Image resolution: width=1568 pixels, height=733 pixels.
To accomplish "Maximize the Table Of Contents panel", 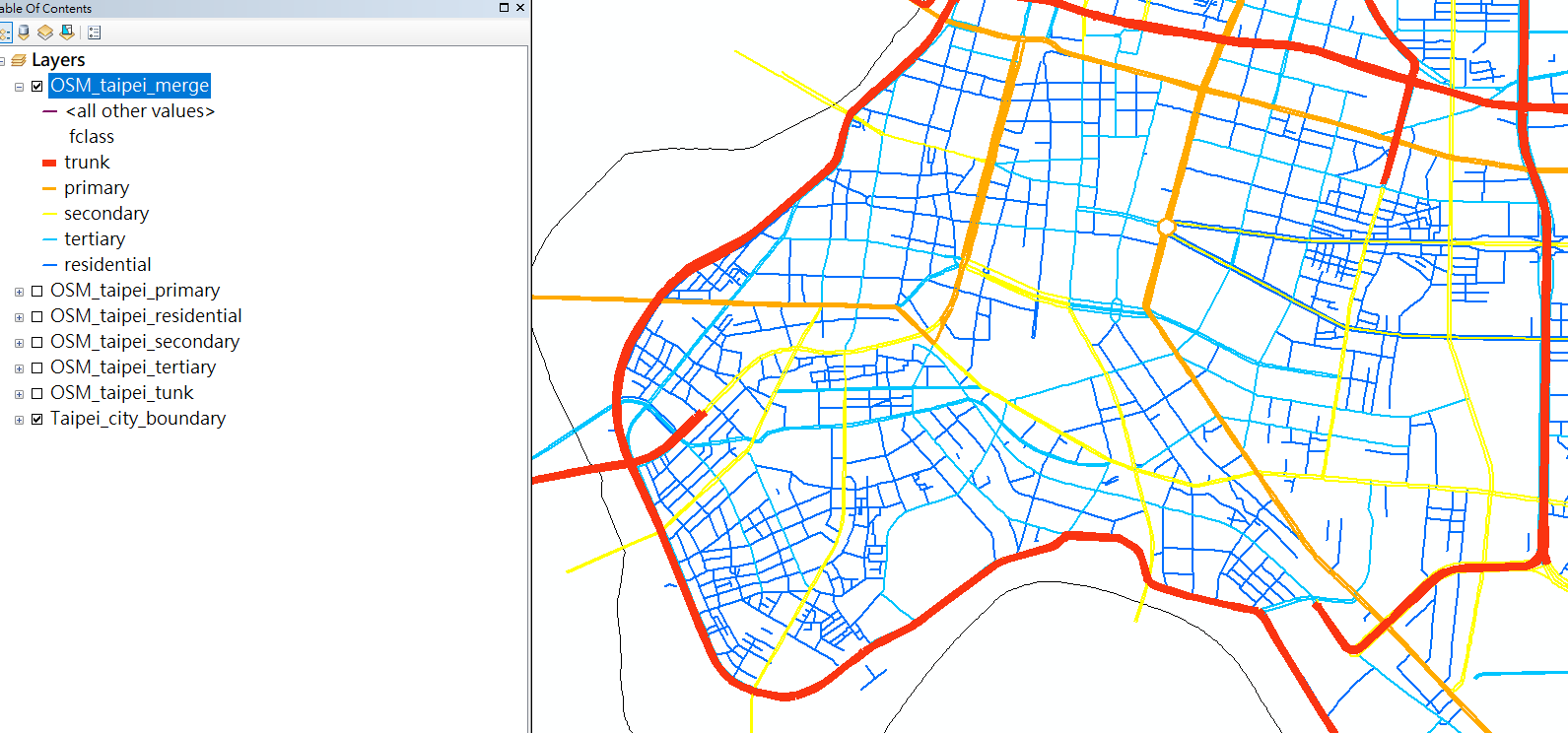I will (x=504, y=8).
